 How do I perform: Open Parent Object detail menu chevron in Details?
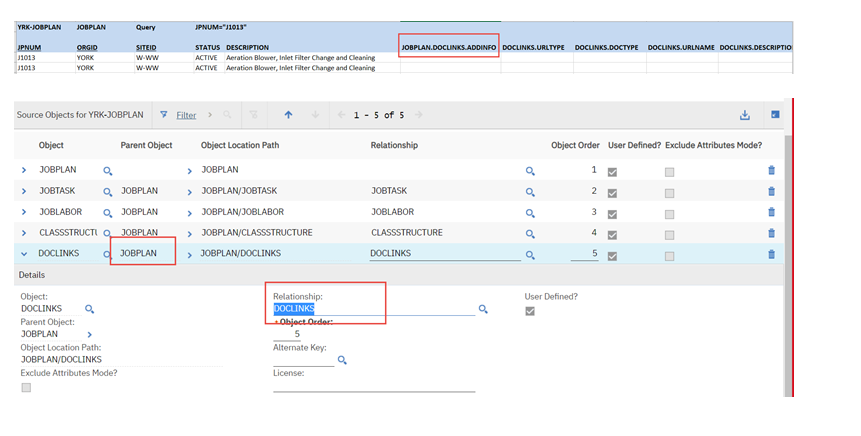(x=90, y=335)
